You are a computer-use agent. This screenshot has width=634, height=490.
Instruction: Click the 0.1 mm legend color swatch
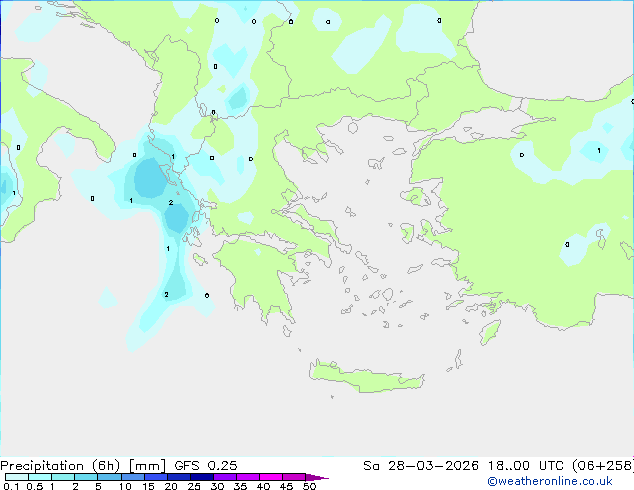coord(17,477)
